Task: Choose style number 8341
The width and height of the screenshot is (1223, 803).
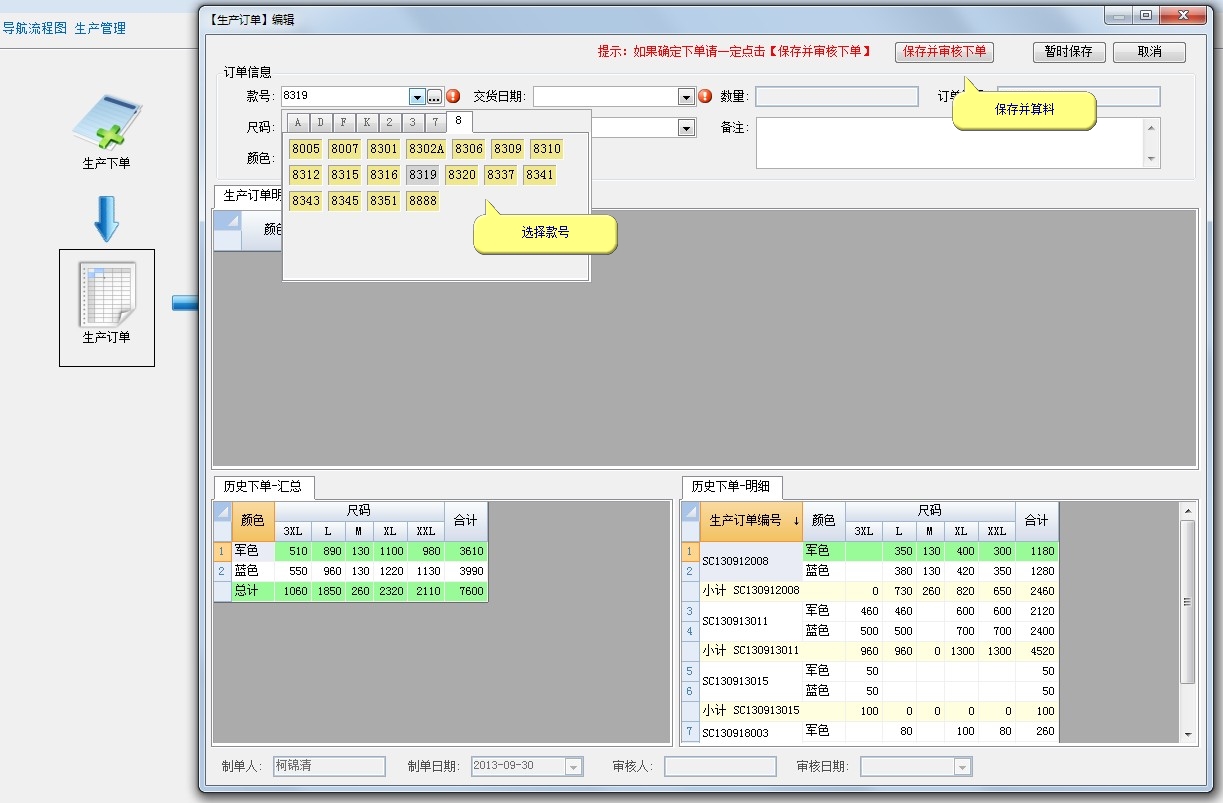Action: [x=540, y=175]
